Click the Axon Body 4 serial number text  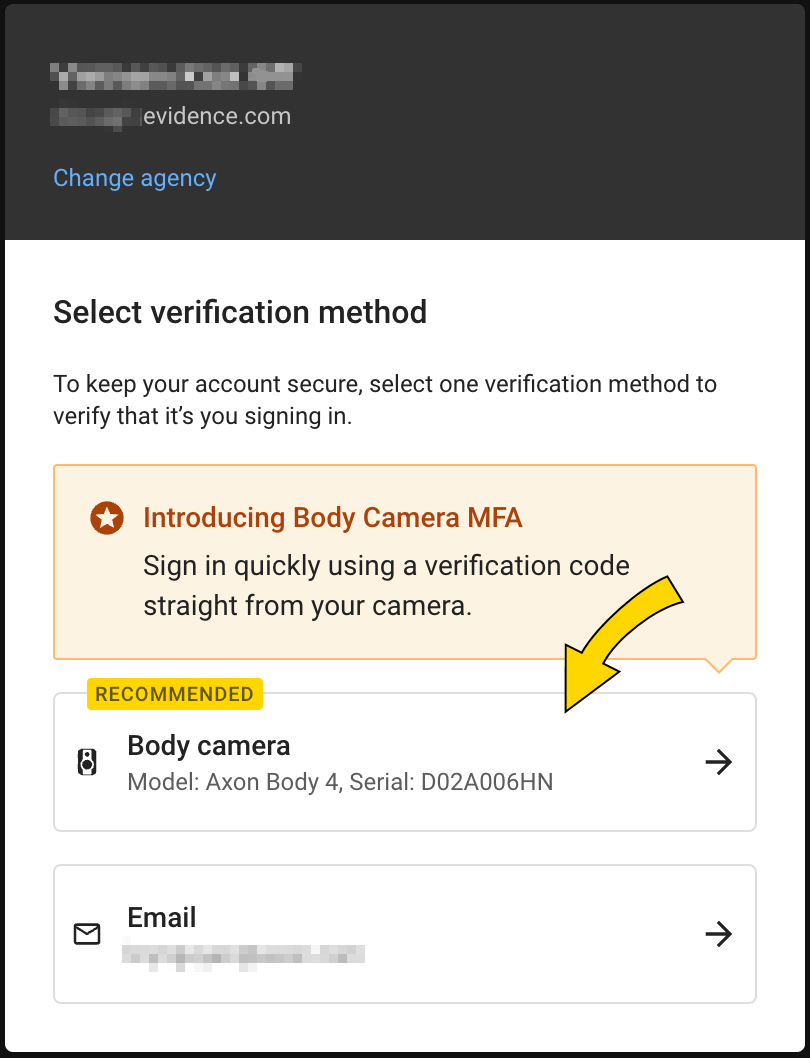tap(340, 782)
